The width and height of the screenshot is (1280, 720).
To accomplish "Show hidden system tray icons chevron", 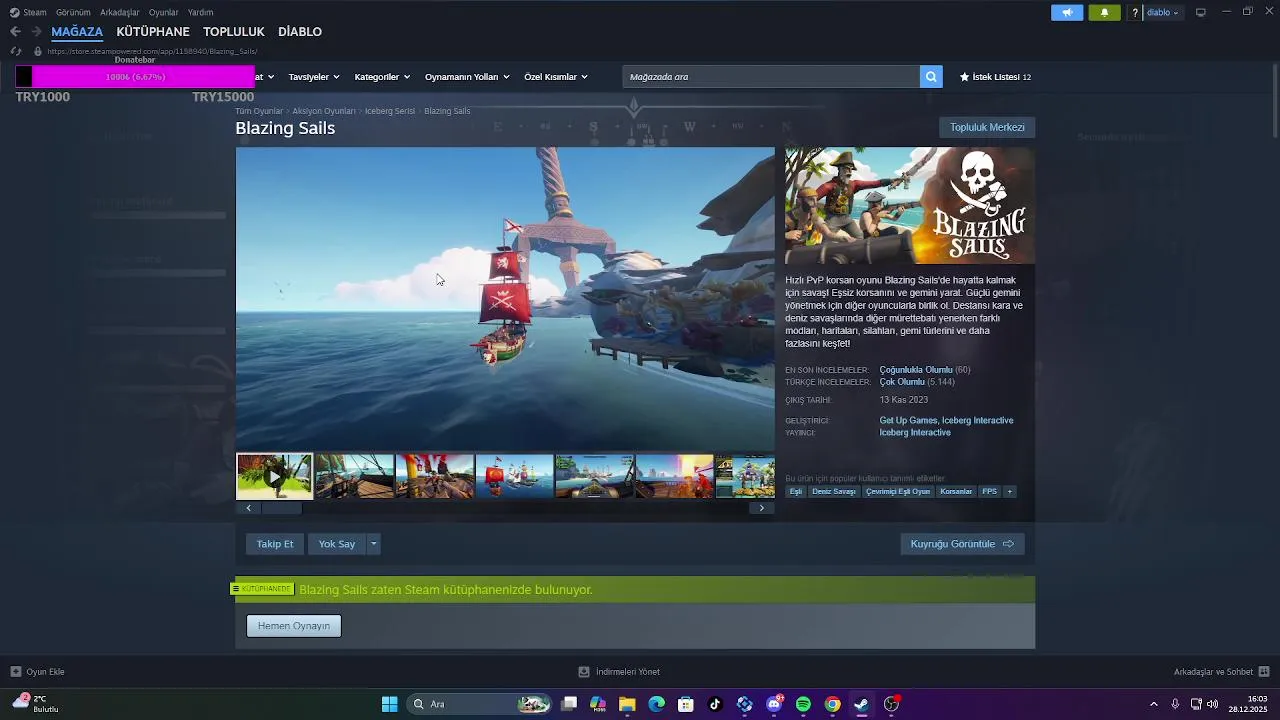I will click(1153, 704).
